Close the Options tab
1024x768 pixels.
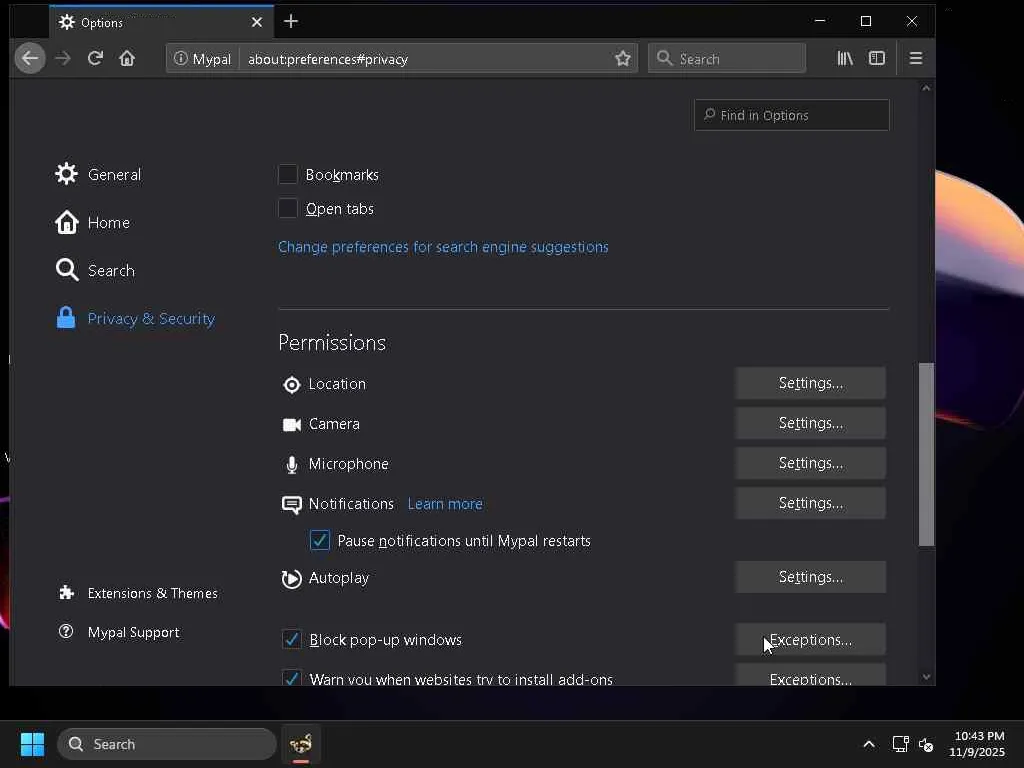pyautogui.click(x=257, y=22)
